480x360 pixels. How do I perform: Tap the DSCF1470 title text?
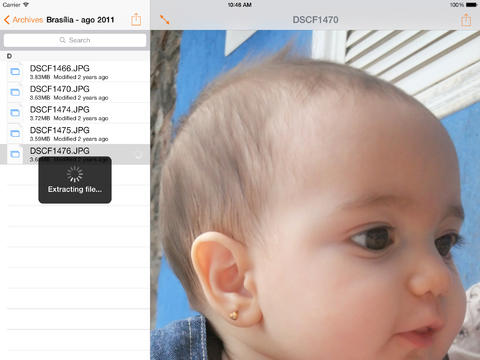(315, 20)
